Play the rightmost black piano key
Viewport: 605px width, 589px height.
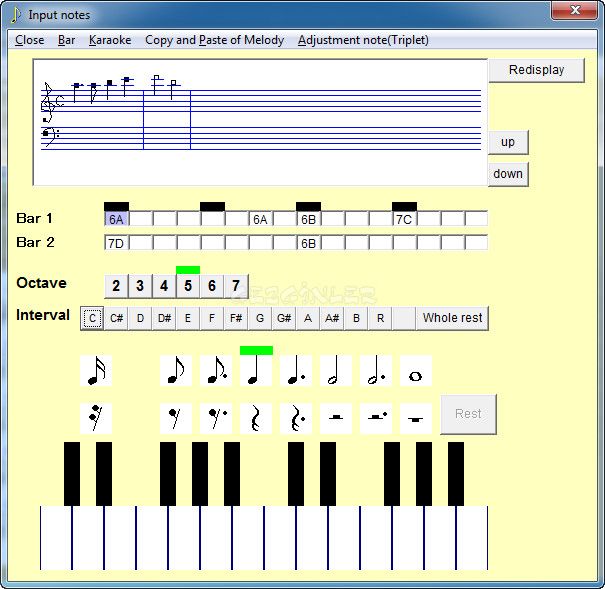pyautogui.click(x=456, y=474)
